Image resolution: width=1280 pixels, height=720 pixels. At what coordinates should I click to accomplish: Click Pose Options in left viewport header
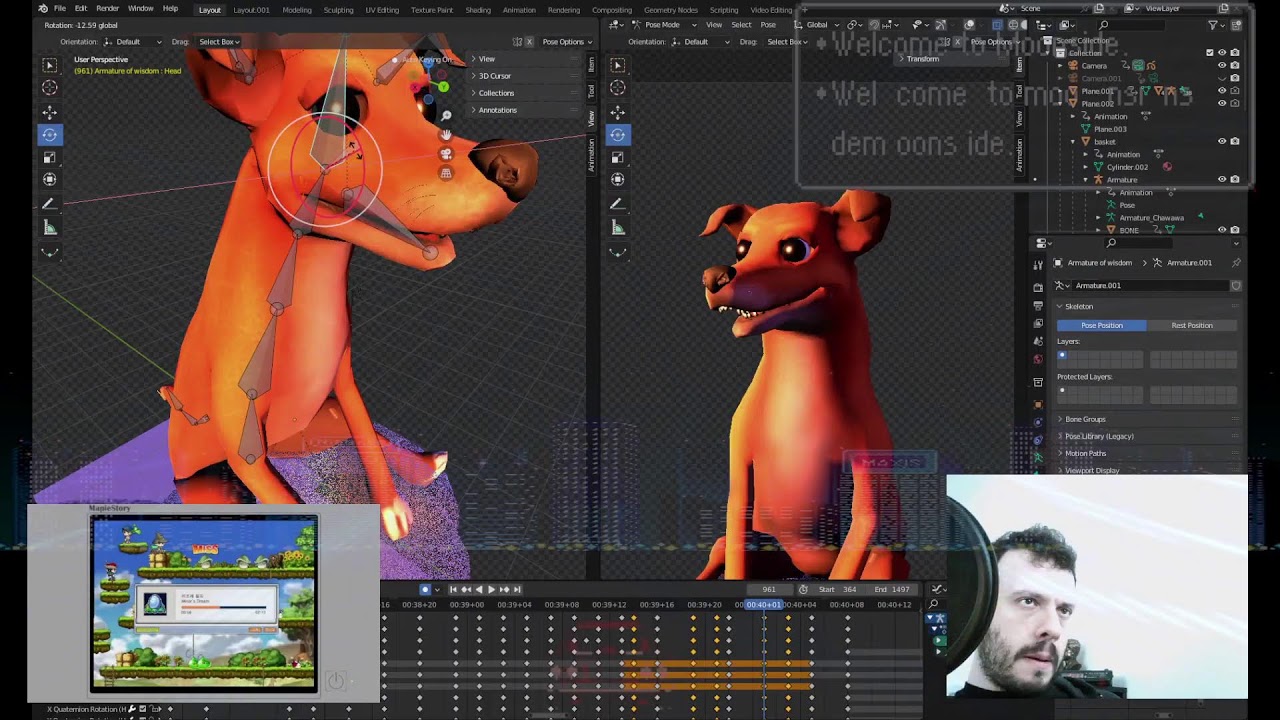click(566, 42)
